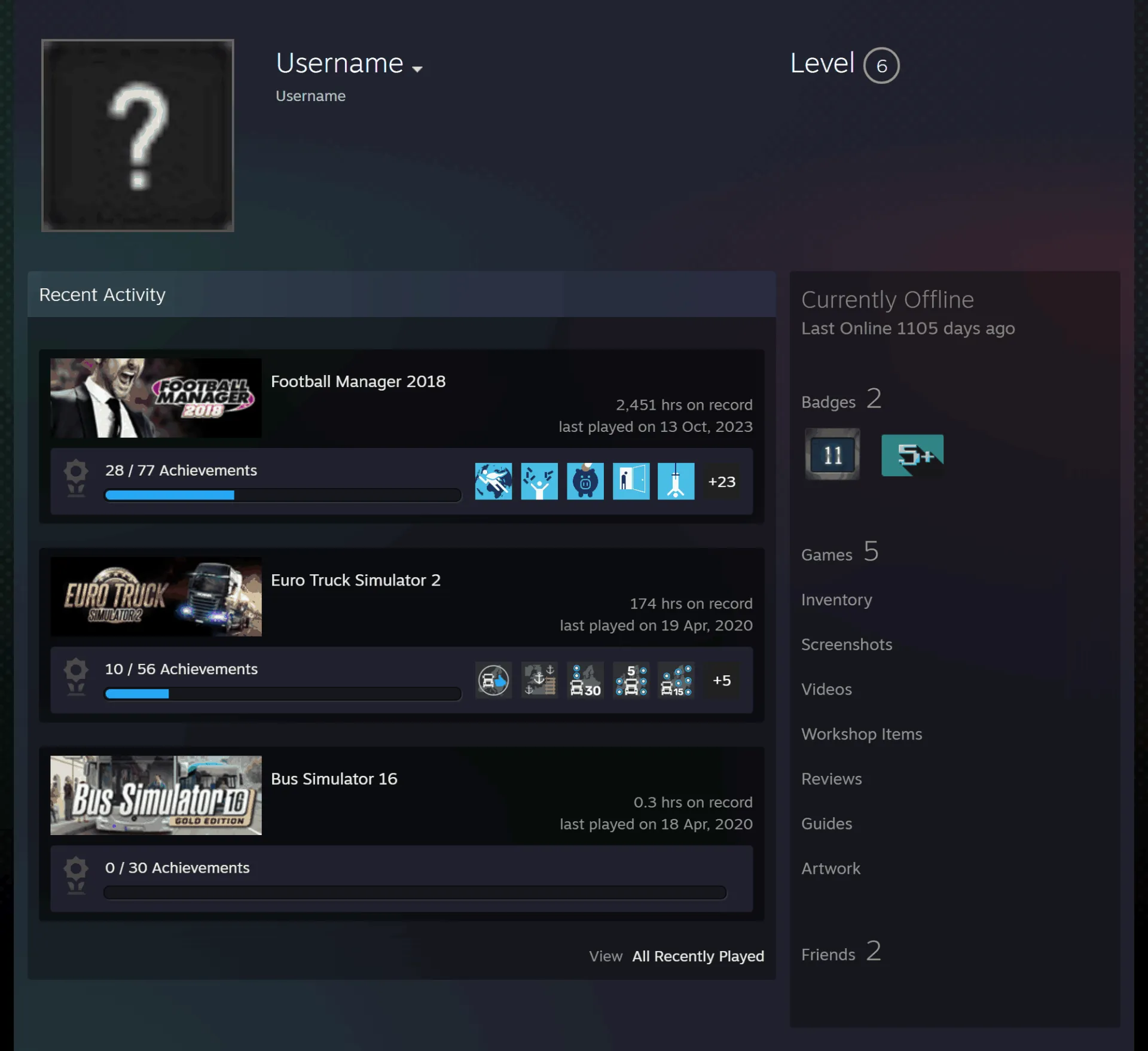Go to Guides

(826, 824)
